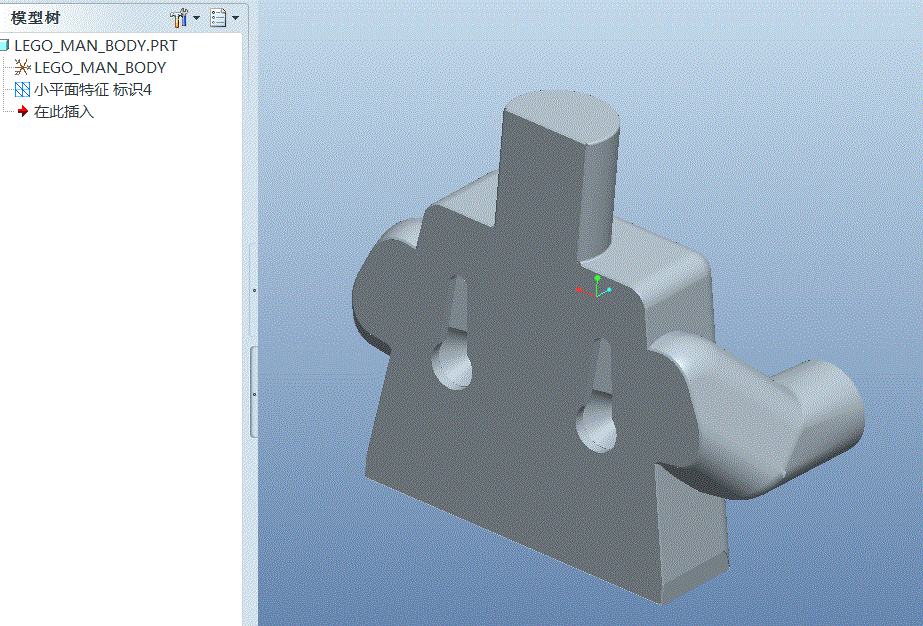Open the model tree show list icon
Screen dimensions: 923x626
218,18
